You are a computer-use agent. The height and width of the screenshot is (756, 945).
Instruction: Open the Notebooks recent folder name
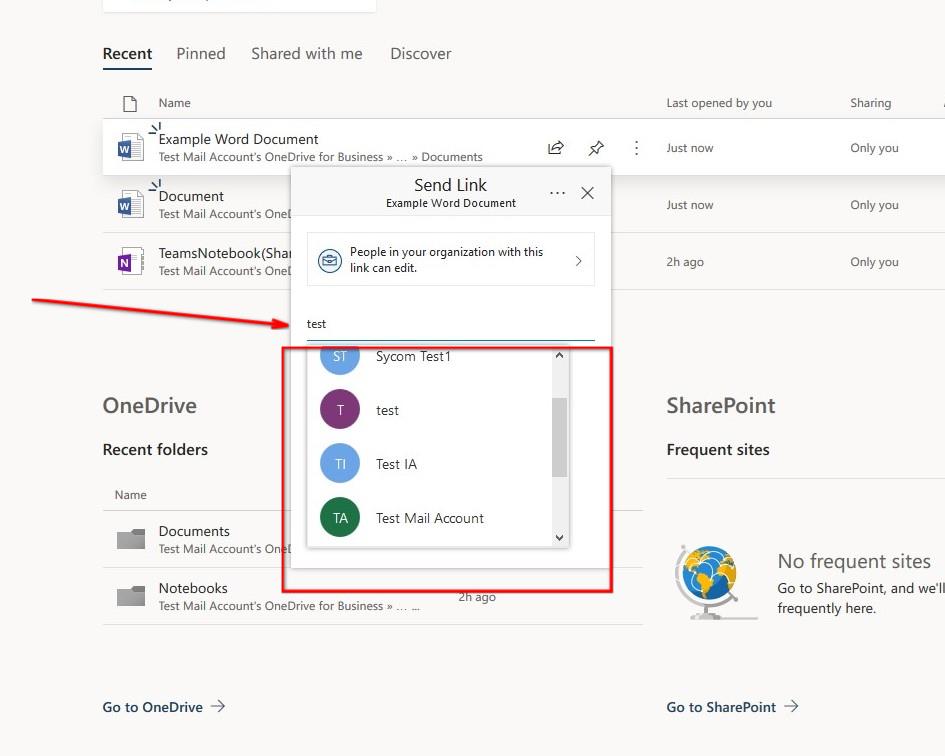(x=193, y=588)
